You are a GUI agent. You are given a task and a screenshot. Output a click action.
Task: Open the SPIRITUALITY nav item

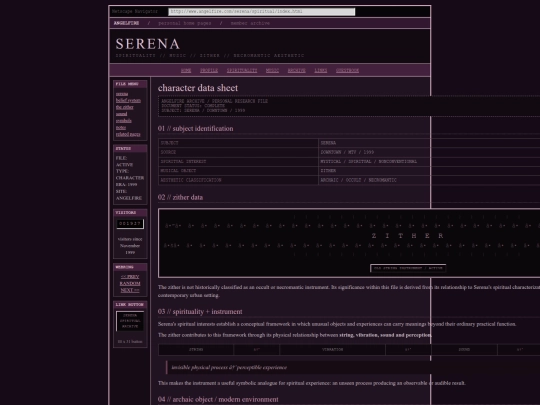click(242, 70)
